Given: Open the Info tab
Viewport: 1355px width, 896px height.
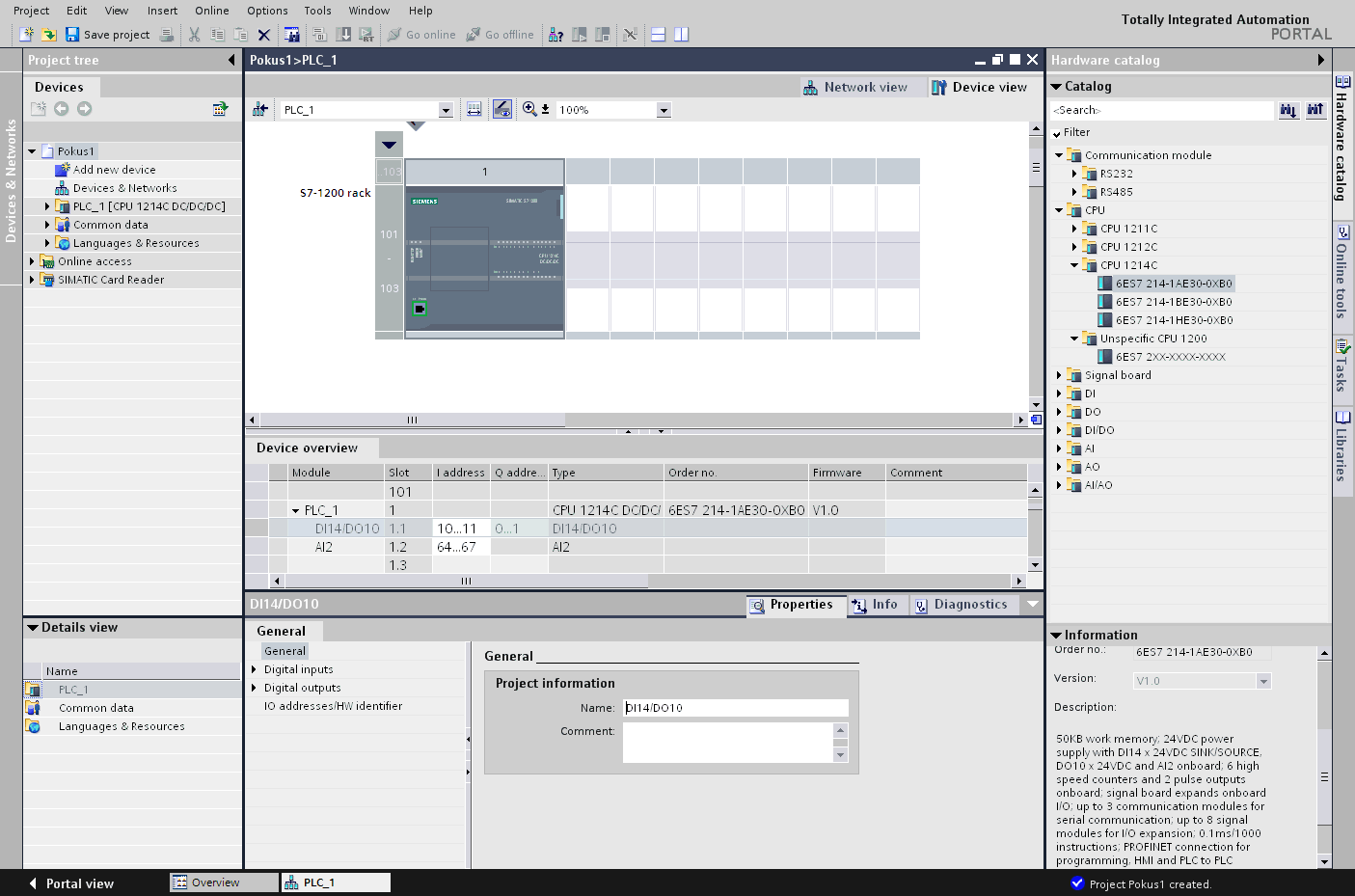Looking at the screenshot, I should pyautogui.click(x=876, y=605).
